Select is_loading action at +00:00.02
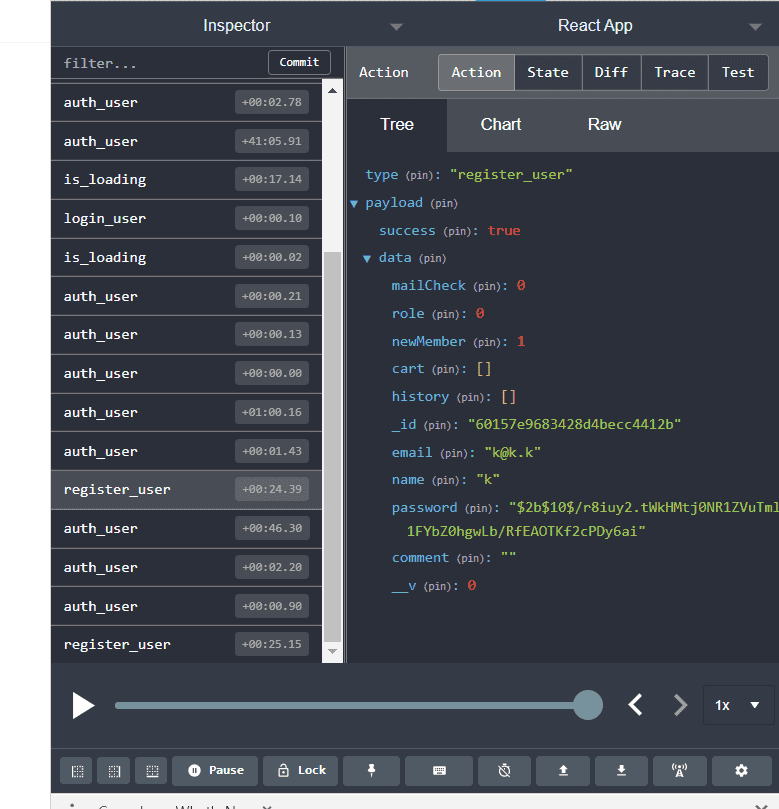Image resolution: width=779 pixels, height=809 pixels. click(186, 257)
